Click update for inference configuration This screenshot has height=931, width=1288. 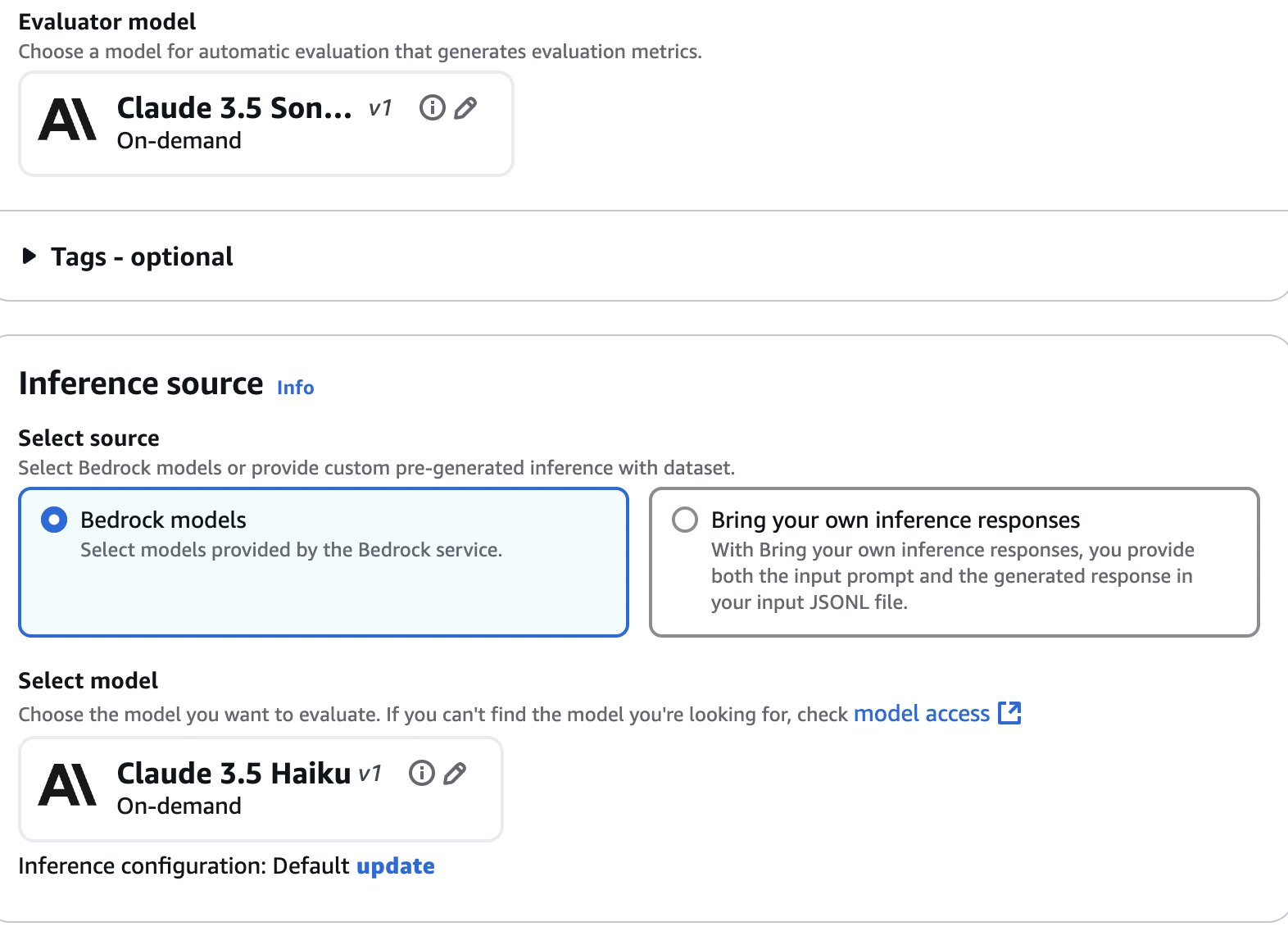point(396,866)
